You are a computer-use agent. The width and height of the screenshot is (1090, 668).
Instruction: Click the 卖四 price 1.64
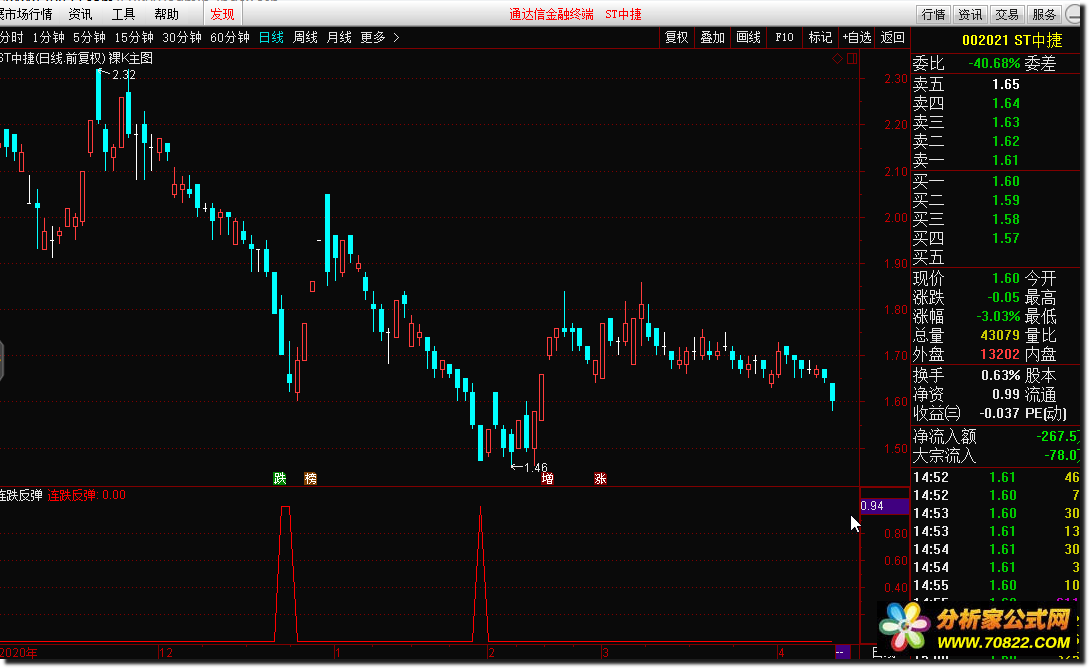point(1006,103)
